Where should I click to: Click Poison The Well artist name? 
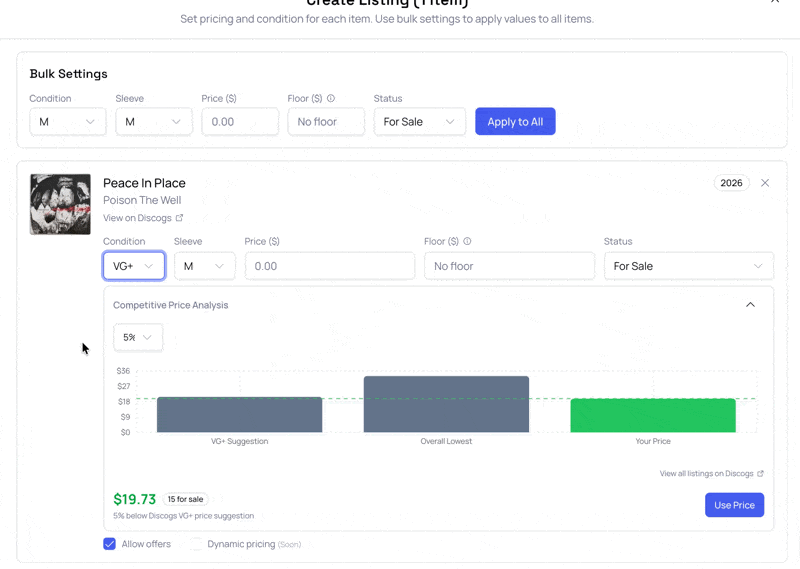pos(142,200)
